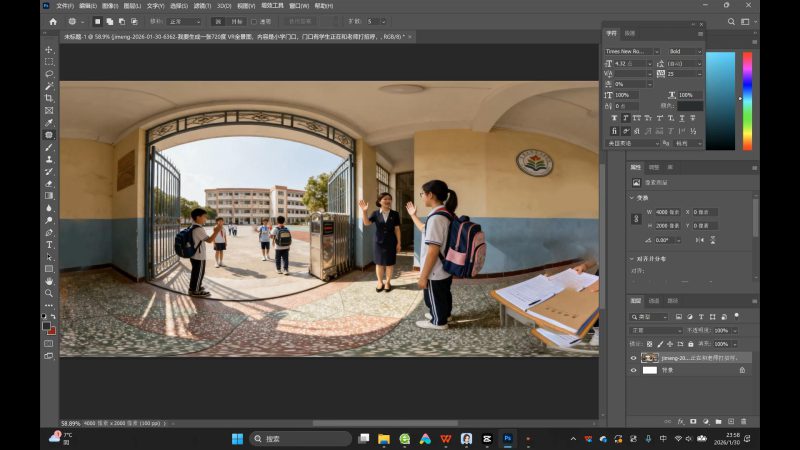The image size is (800, 450).
Task: Add a layer mask
Action: 693,421
